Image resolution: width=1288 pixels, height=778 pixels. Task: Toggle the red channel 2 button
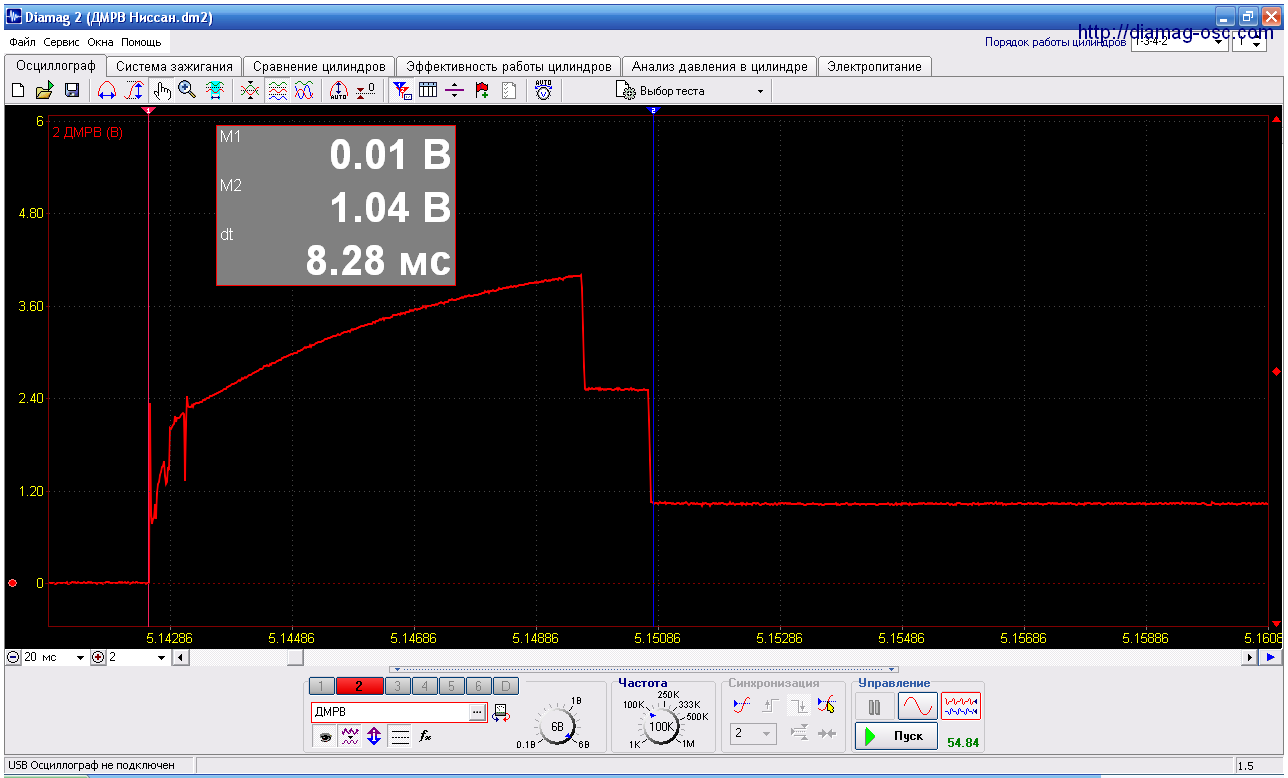[x=359, y=686]
